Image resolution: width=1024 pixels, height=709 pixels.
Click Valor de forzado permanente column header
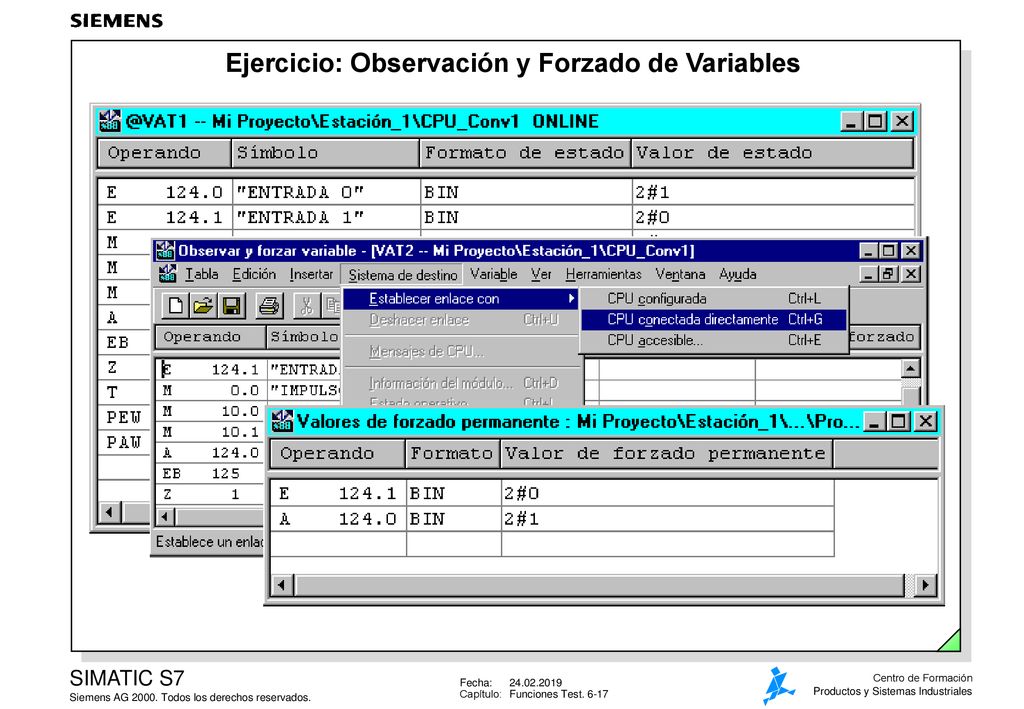point(666,454)
